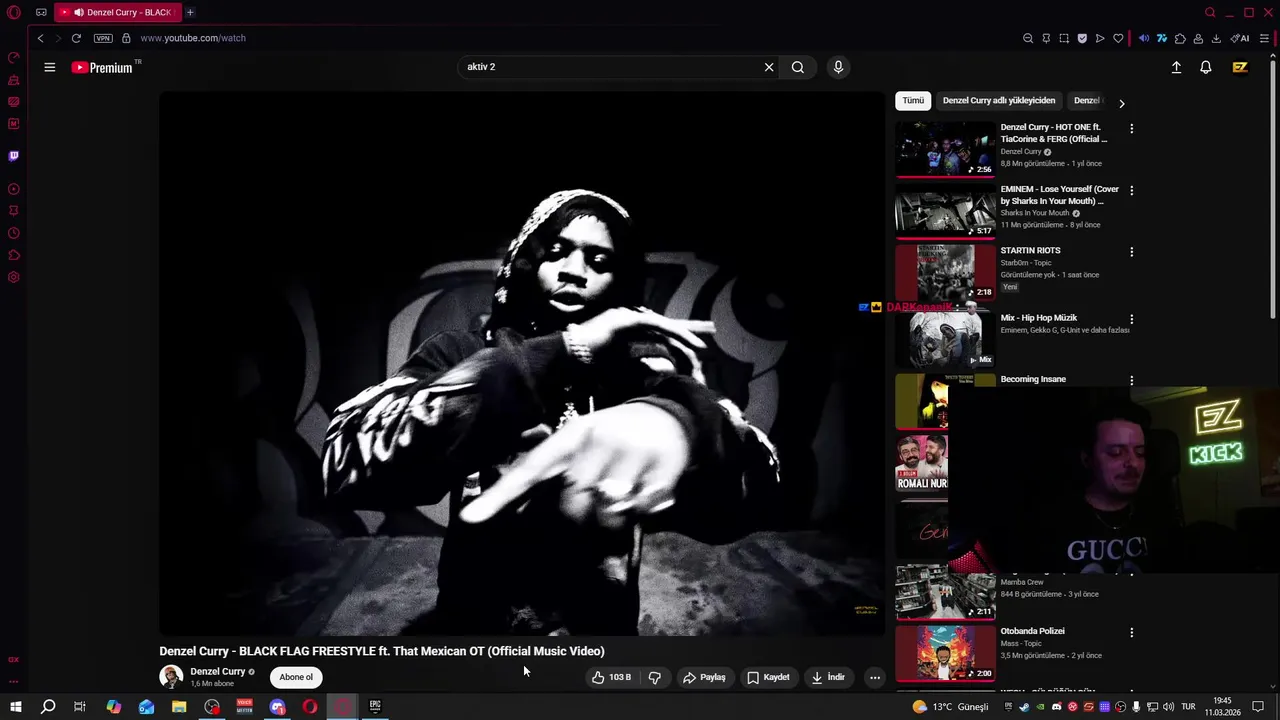Select the Denzel Curry browser tab
The image size is (1280, 720).
click(118, 12)
